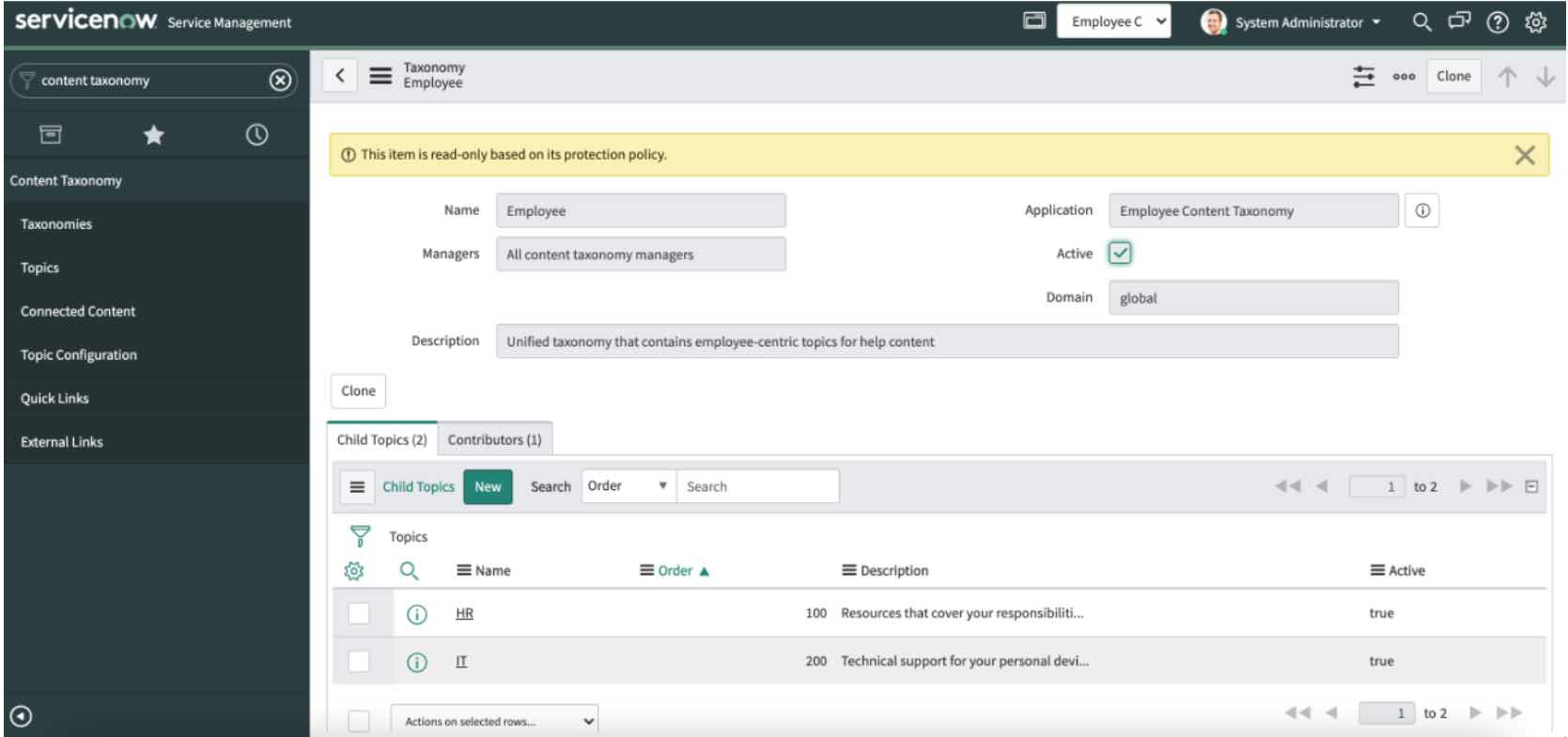Screen dimensions: 1568x737
Task: Open global search magnifier in header
Action: pos(1422,22)
